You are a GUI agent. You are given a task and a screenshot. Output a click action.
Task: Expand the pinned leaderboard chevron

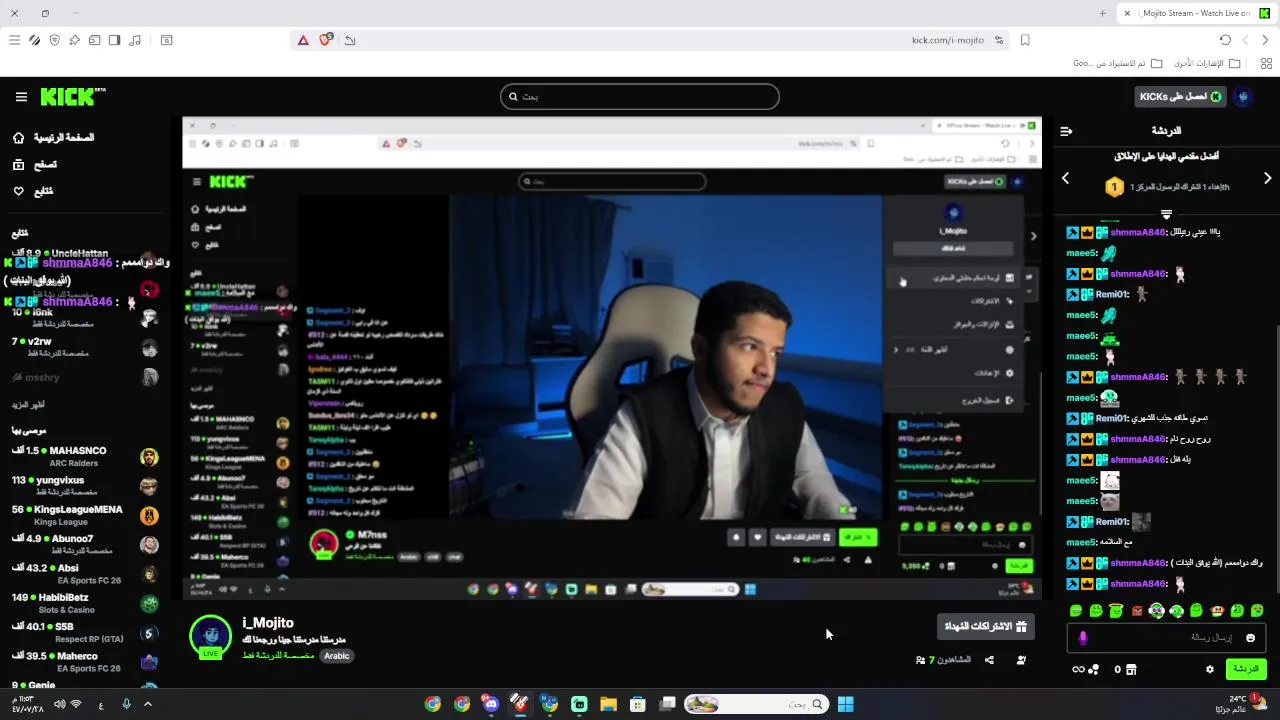click(x=1166, y=214)
